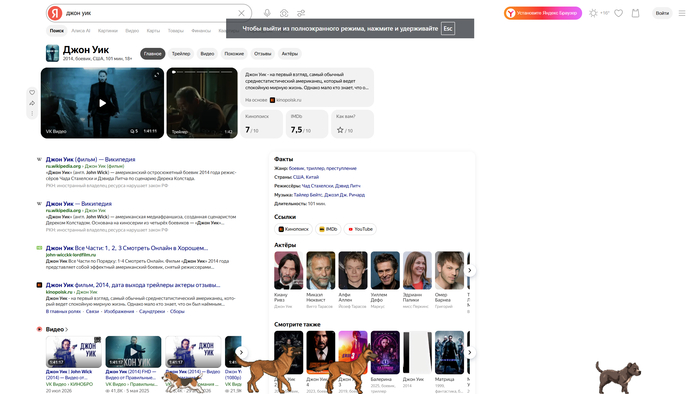The width and height of the screenshot is (700, 394).
Task: Show the next videos in the carousel with the arrow
Action: 241,353
